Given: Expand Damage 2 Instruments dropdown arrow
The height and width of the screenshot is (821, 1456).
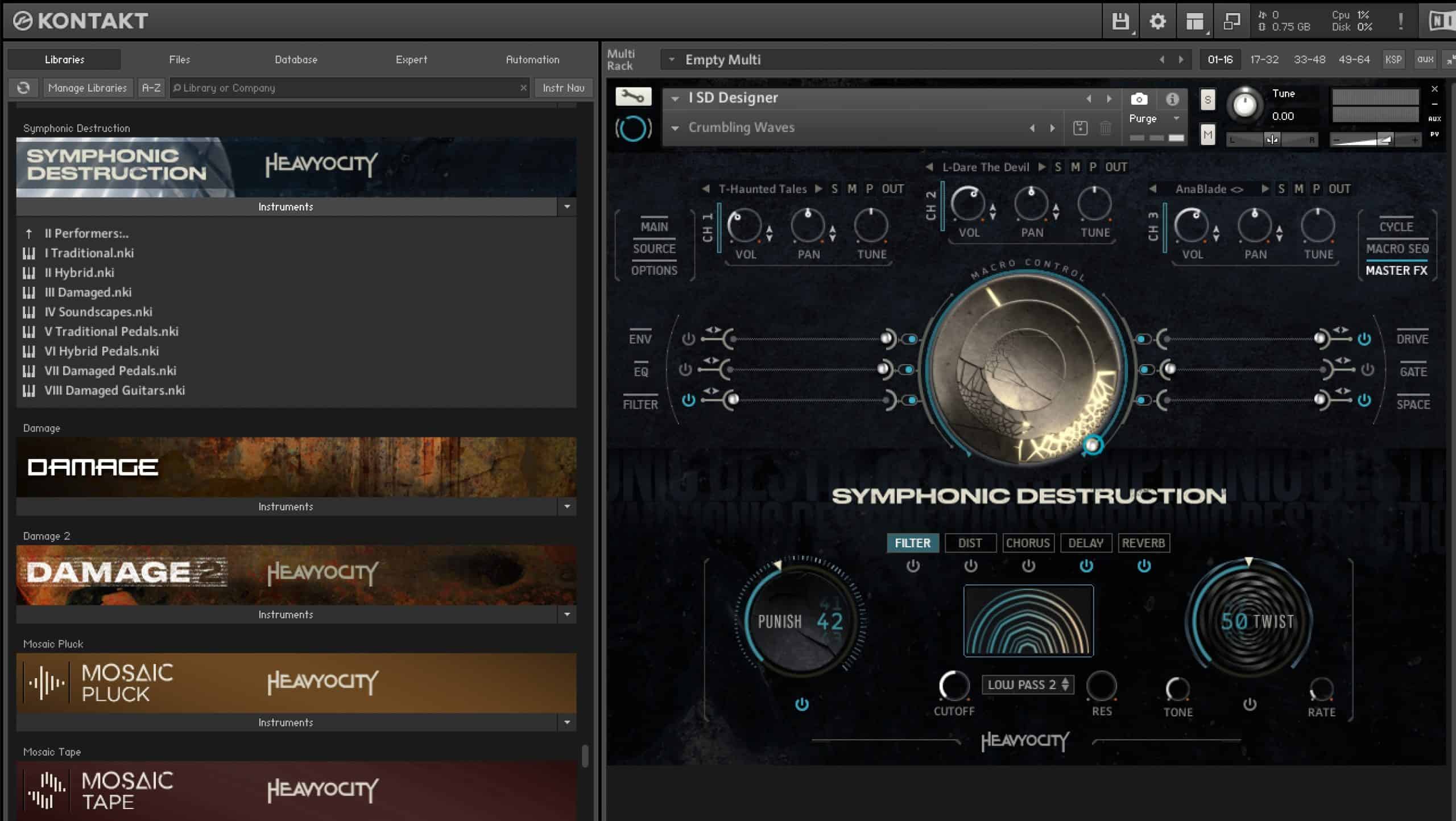Looking at the screenshot, I should click(567, 614).
